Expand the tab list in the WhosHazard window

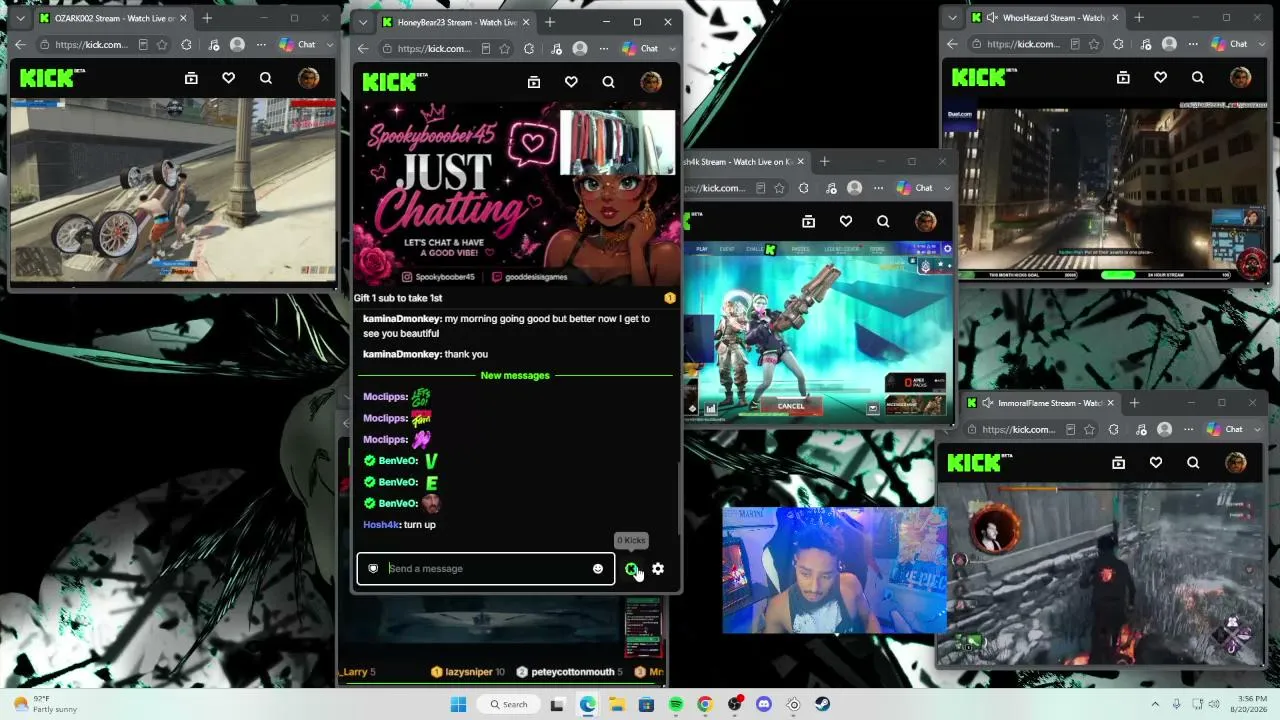pos(952,17)
